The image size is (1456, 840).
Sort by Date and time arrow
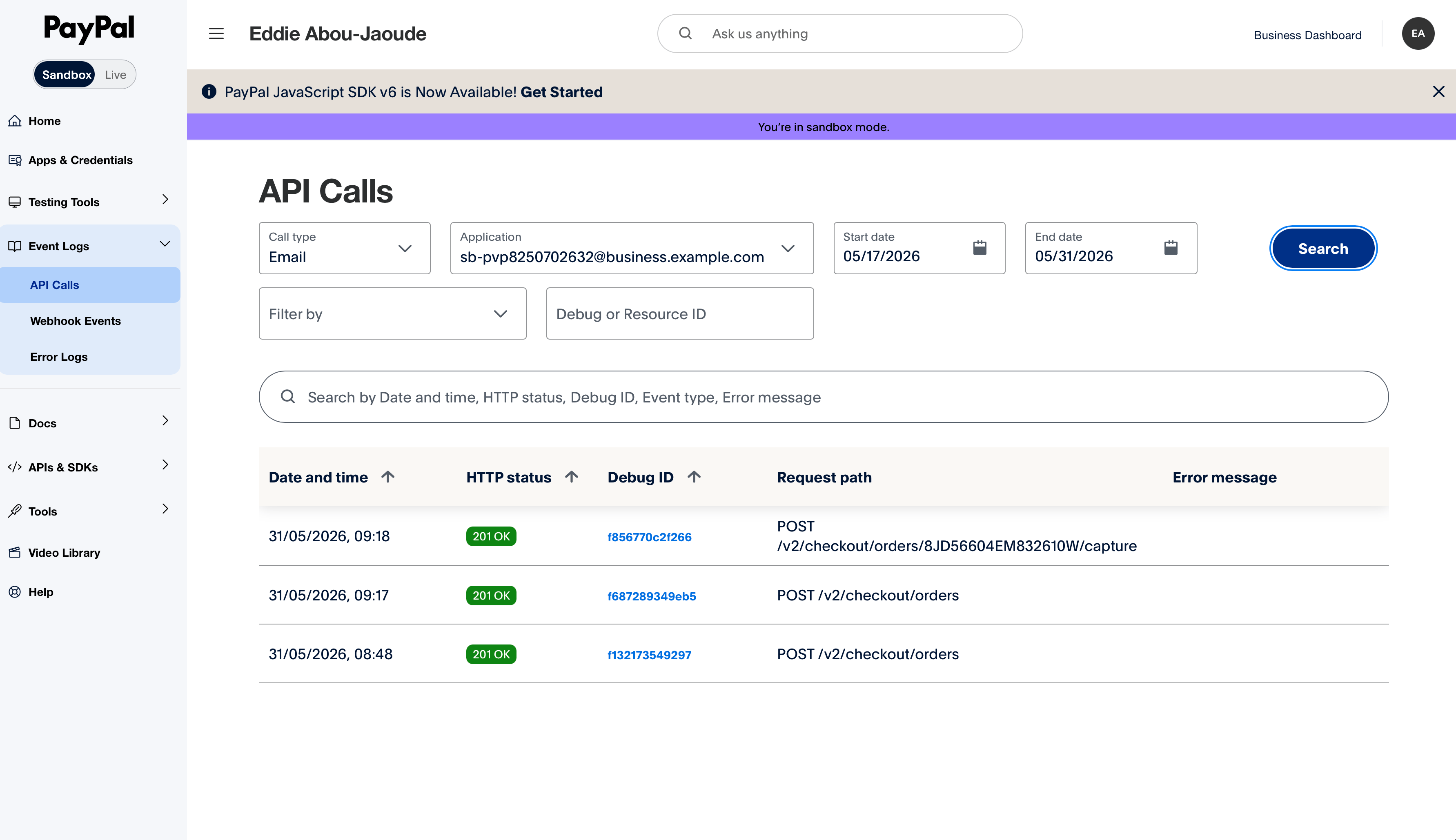pos(388,477)
